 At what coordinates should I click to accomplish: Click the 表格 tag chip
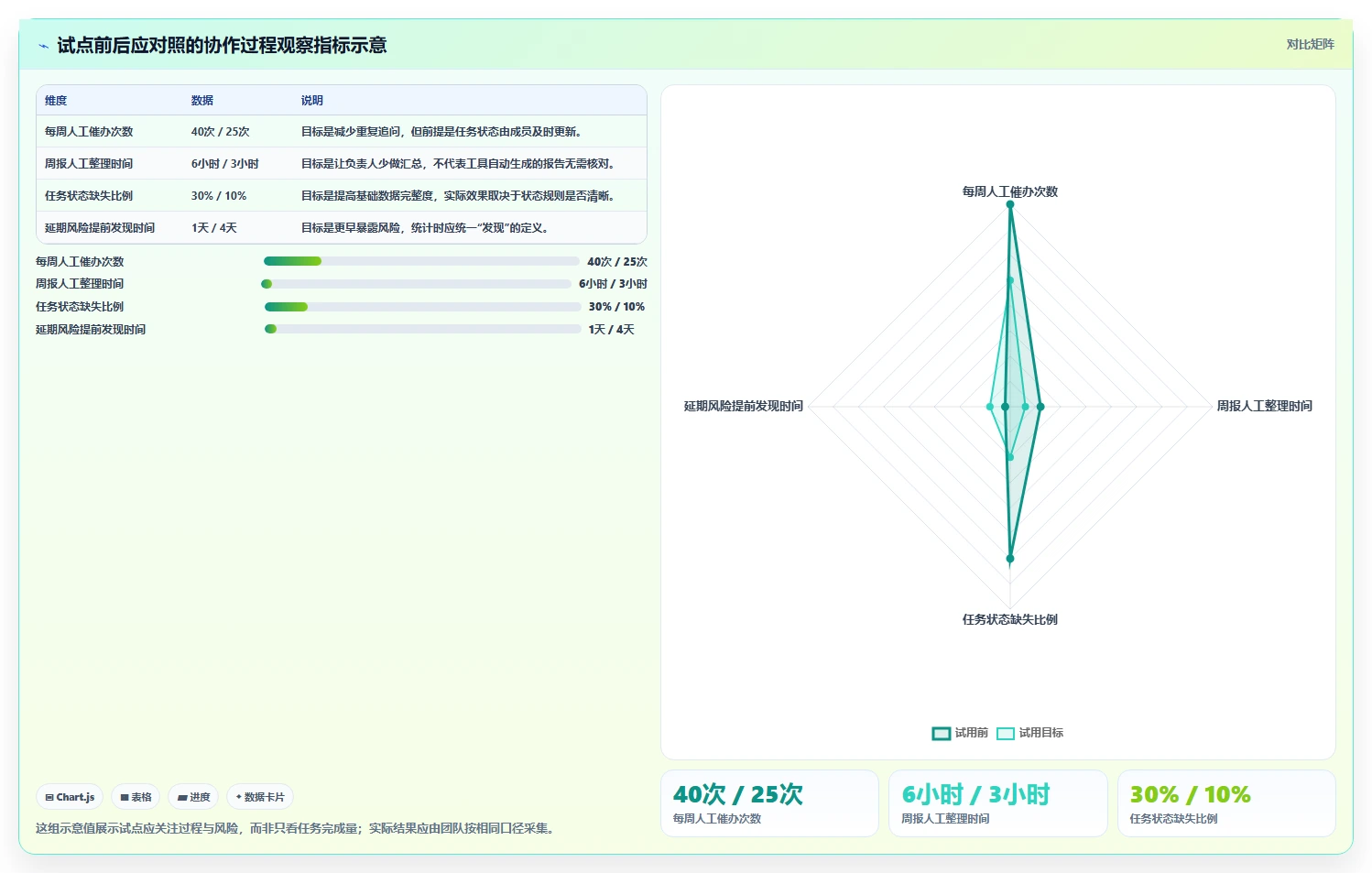[136, 797]
